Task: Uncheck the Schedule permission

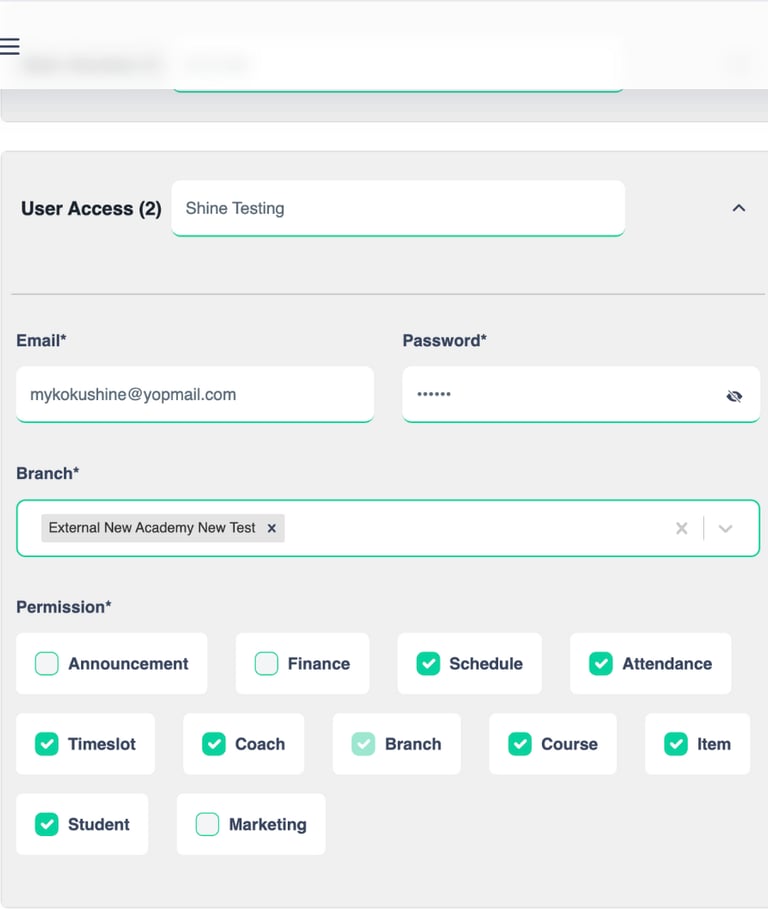Action: tap(428, 664)
